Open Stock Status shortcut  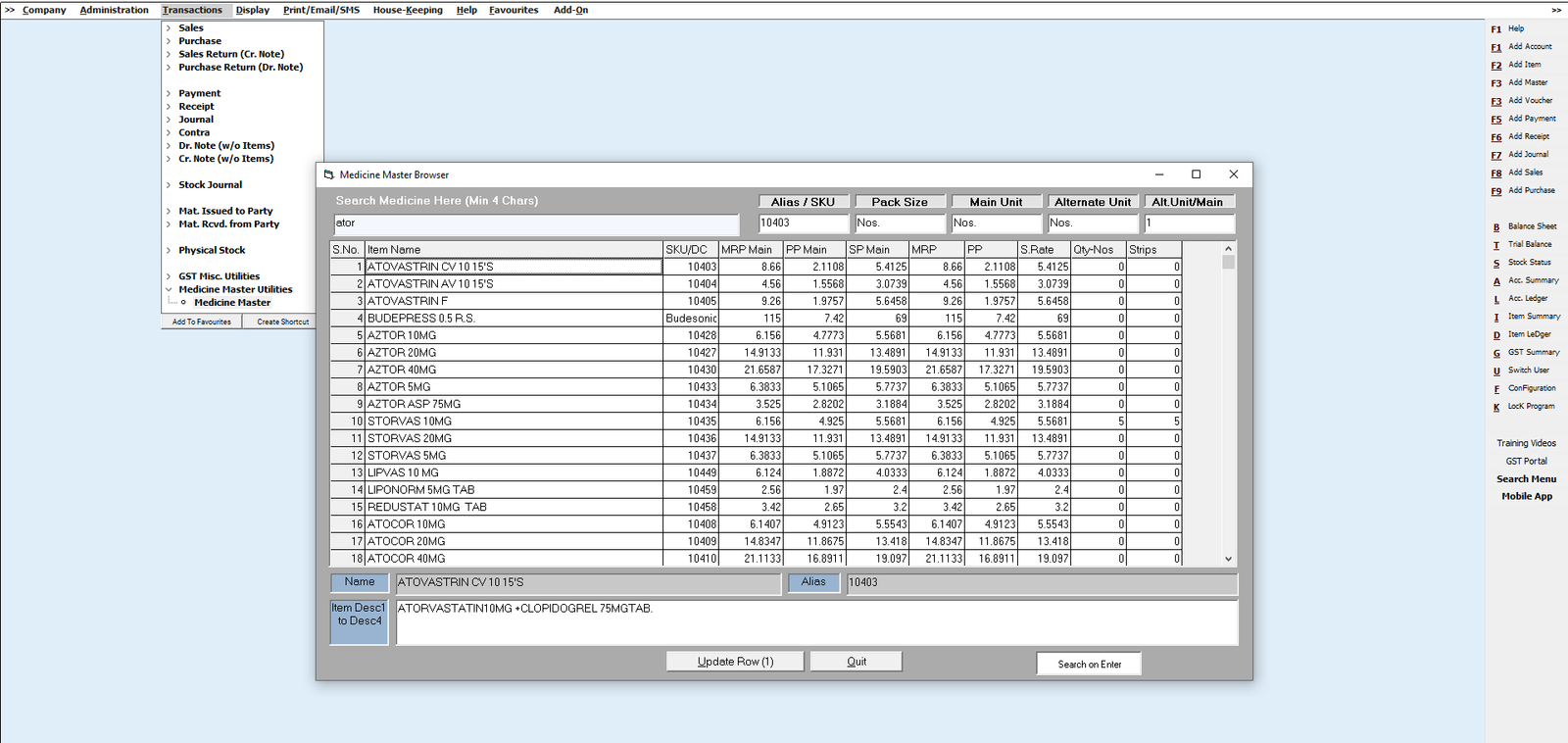click(x=1529, y=263)
